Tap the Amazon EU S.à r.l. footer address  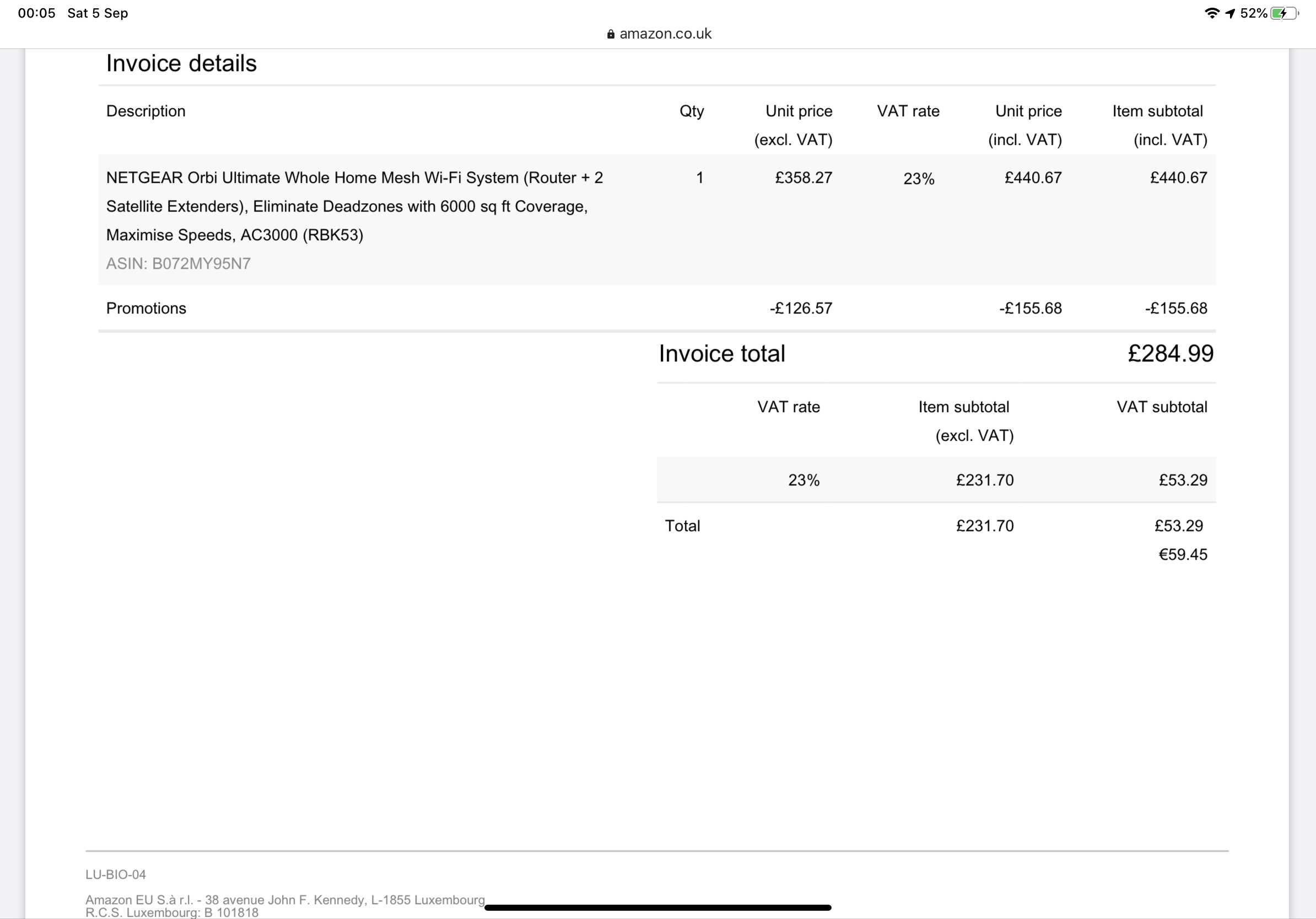pyautogui.click(x=285, y=900)
